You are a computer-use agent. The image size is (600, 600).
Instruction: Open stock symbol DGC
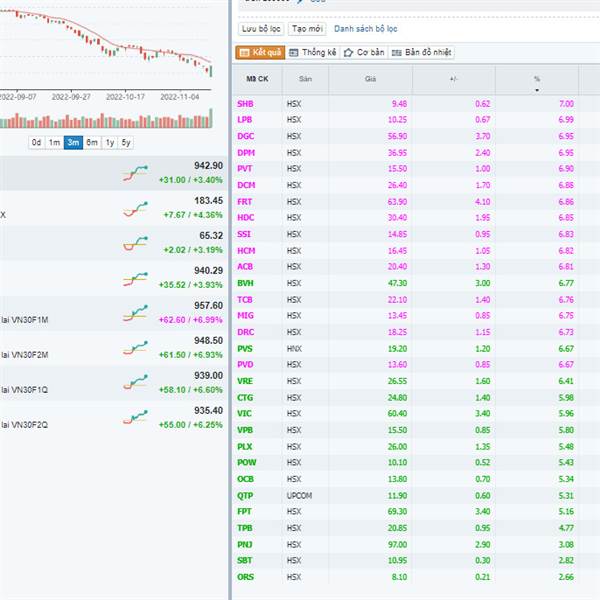(246, 136)
